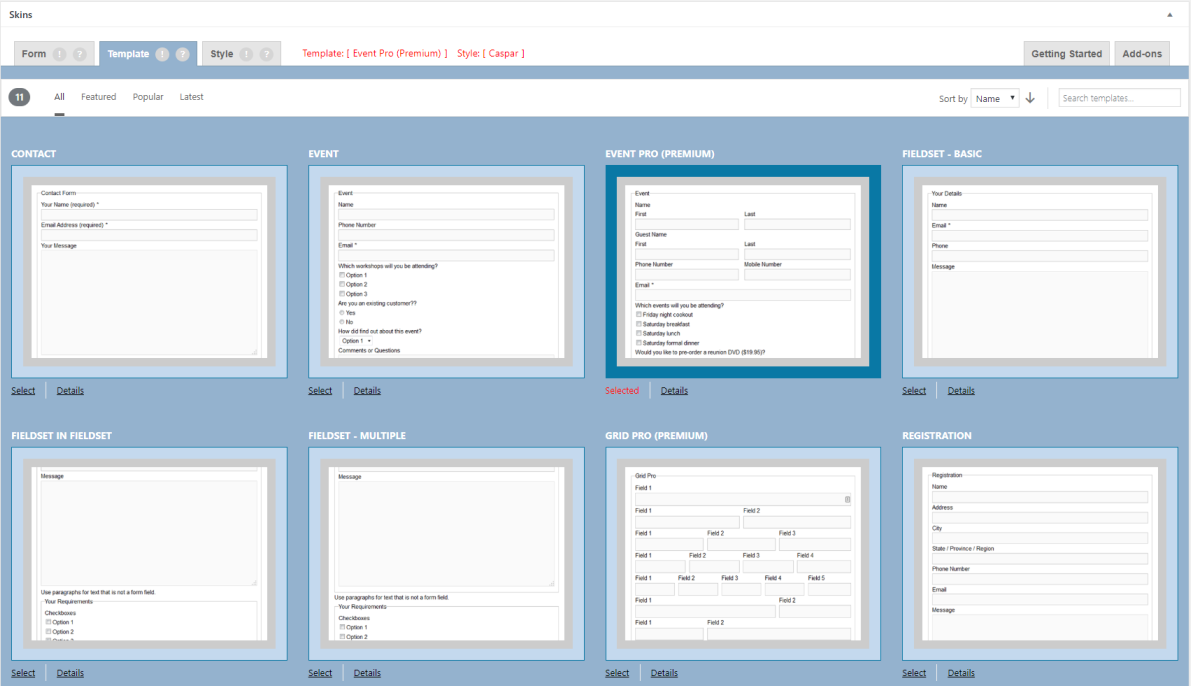Show Popular templates
The height and width of the screenshot is (686, 1191).
148,97
